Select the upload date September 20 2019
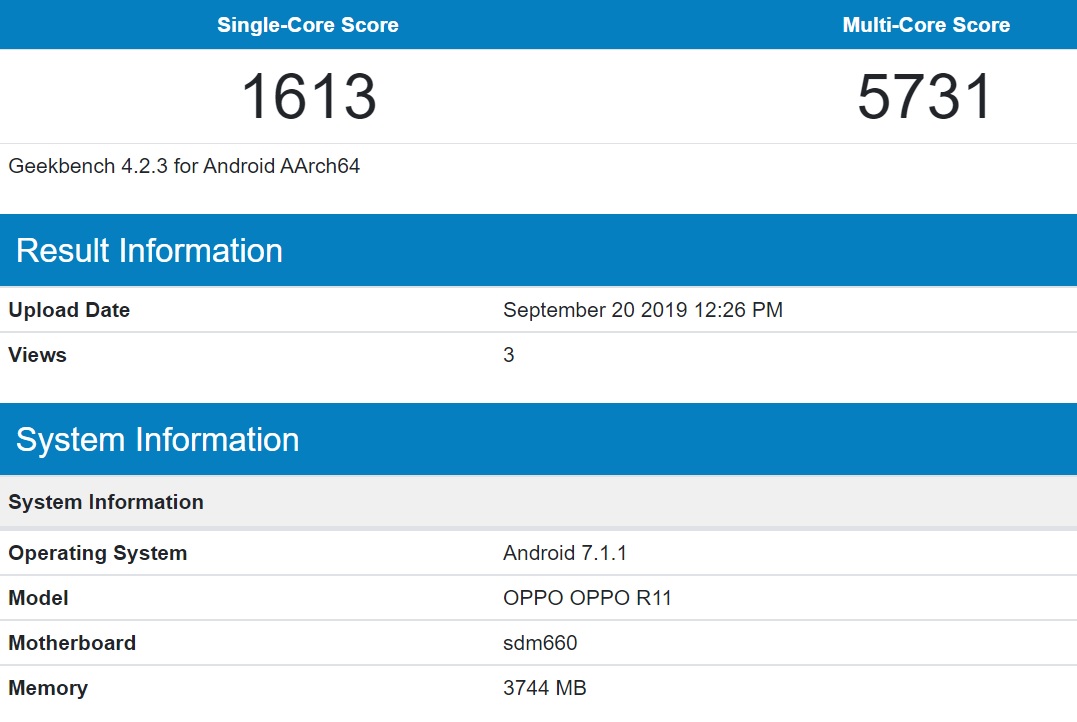This screenshot has height=722, width=1077. pos(641,310)
